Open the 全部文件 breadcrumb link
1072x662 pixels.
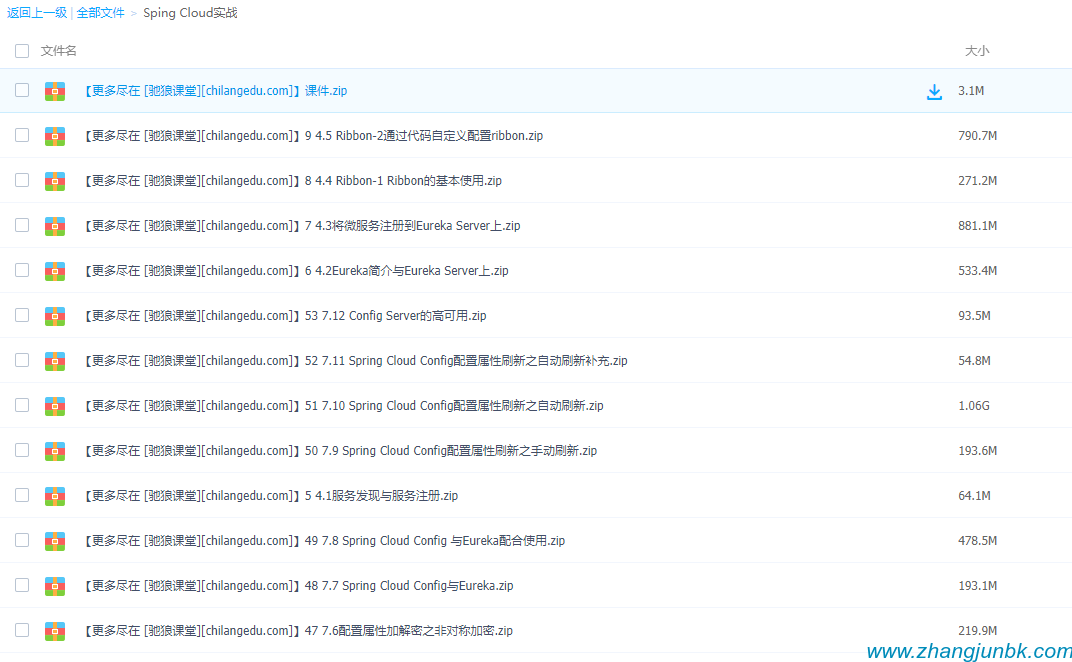pyautogui.click(x=100, y=13)
